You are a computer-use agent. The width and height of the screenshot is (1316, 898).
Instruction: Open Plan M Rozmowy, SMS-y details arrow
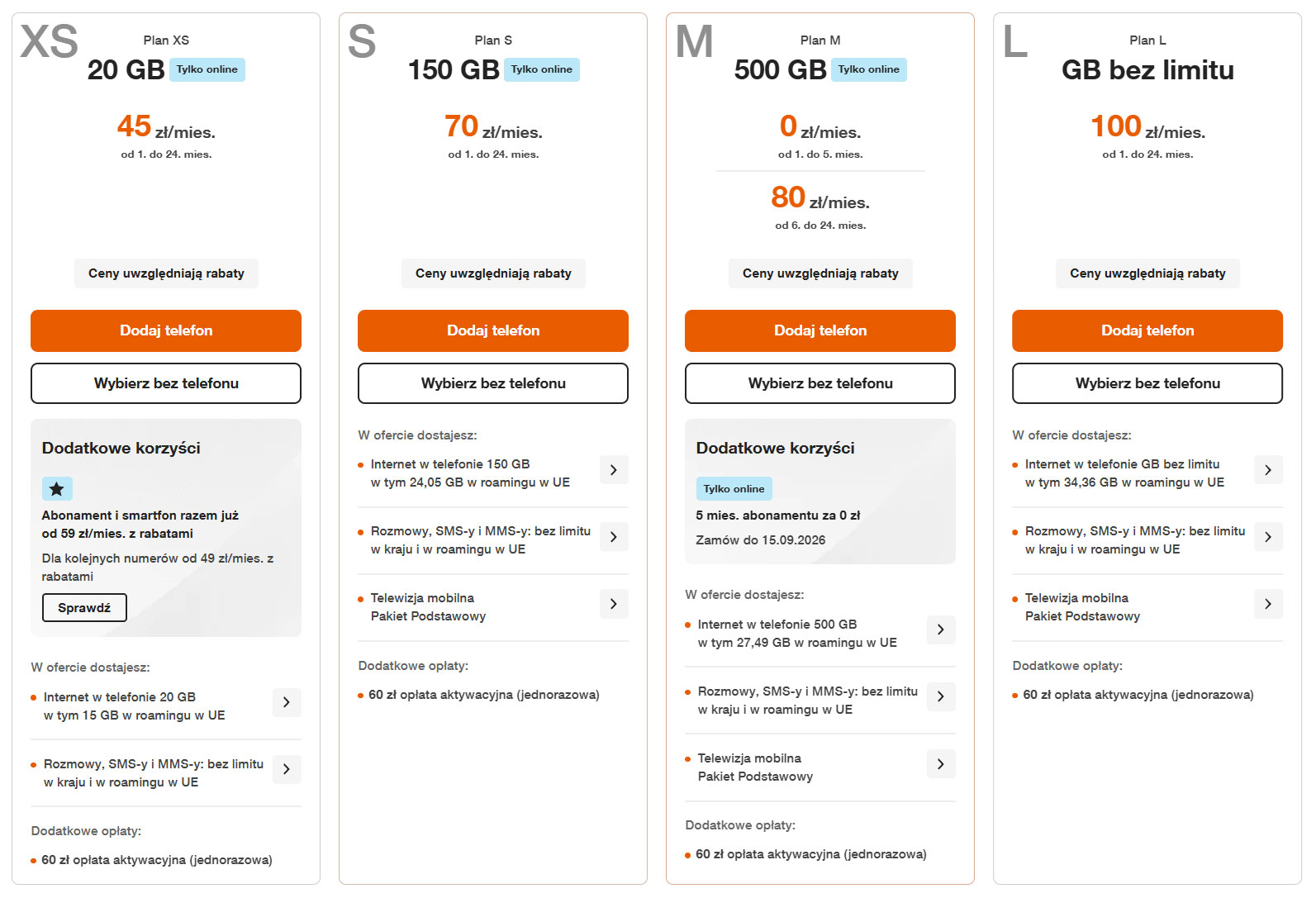941,696
